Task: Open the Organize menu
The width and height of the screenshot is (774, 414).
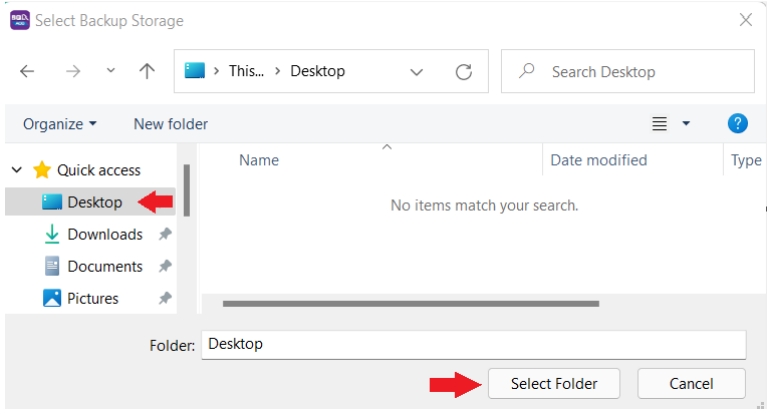Action: pos(60,124)
